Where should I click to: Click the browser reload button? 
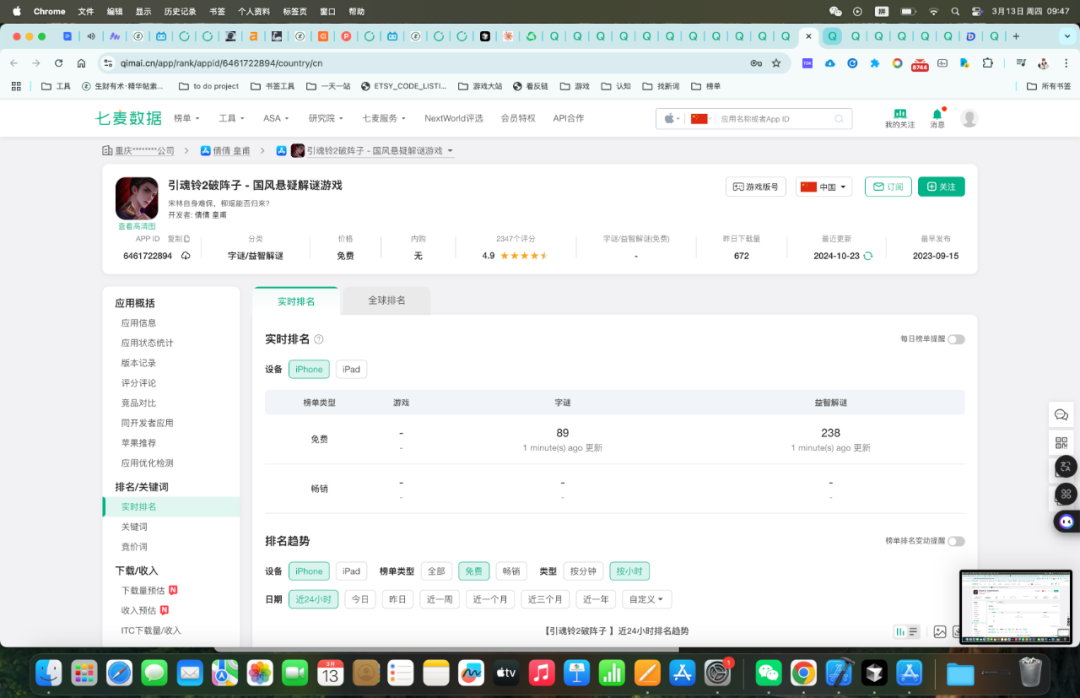coord(59,63)
